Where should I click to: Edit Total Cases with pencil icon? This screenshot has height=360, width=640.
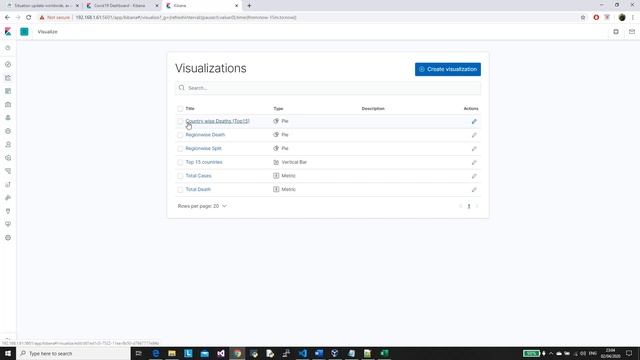(474, 176)
